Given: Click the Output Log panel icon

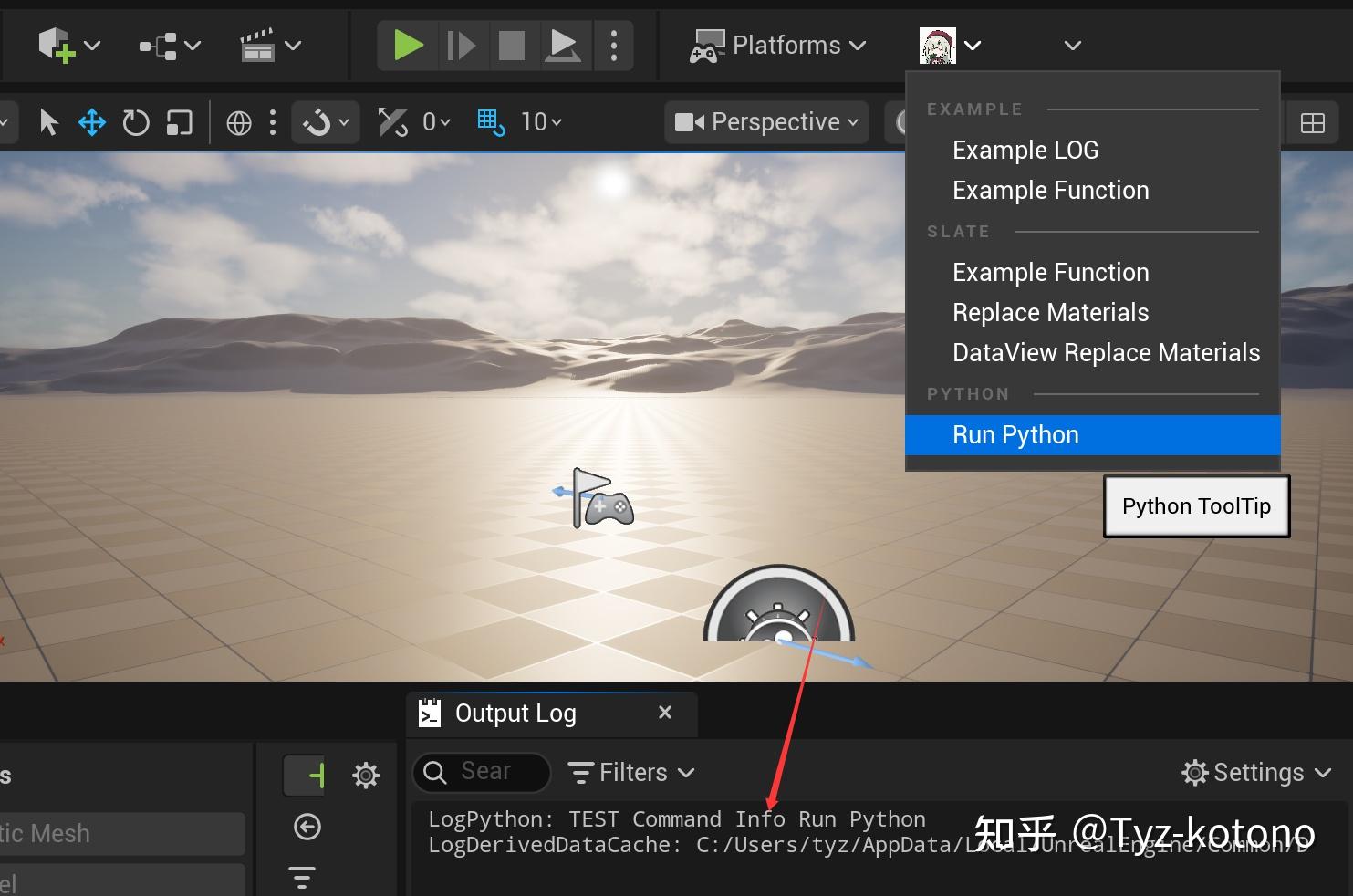Looking at the screenshot, I should (x=430, y=713).
